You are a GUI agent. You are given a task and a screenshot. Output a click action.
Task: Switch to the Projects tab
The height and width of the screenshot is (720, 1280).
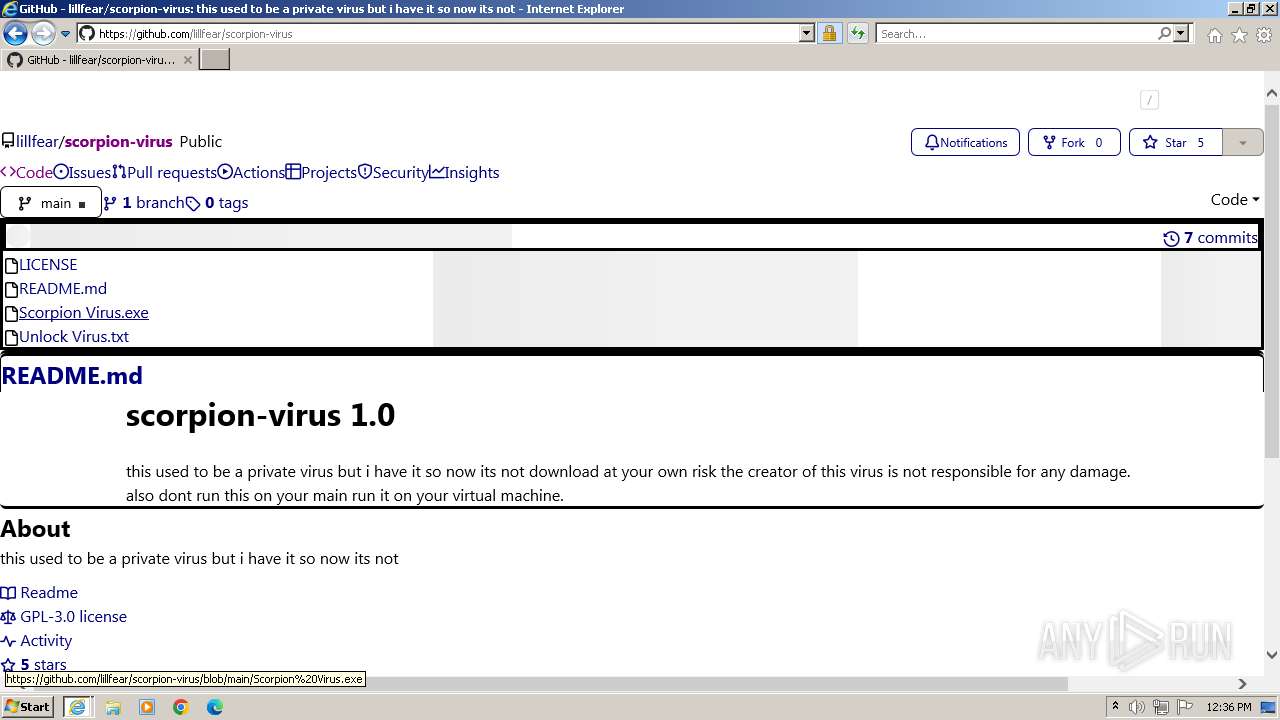321,172
